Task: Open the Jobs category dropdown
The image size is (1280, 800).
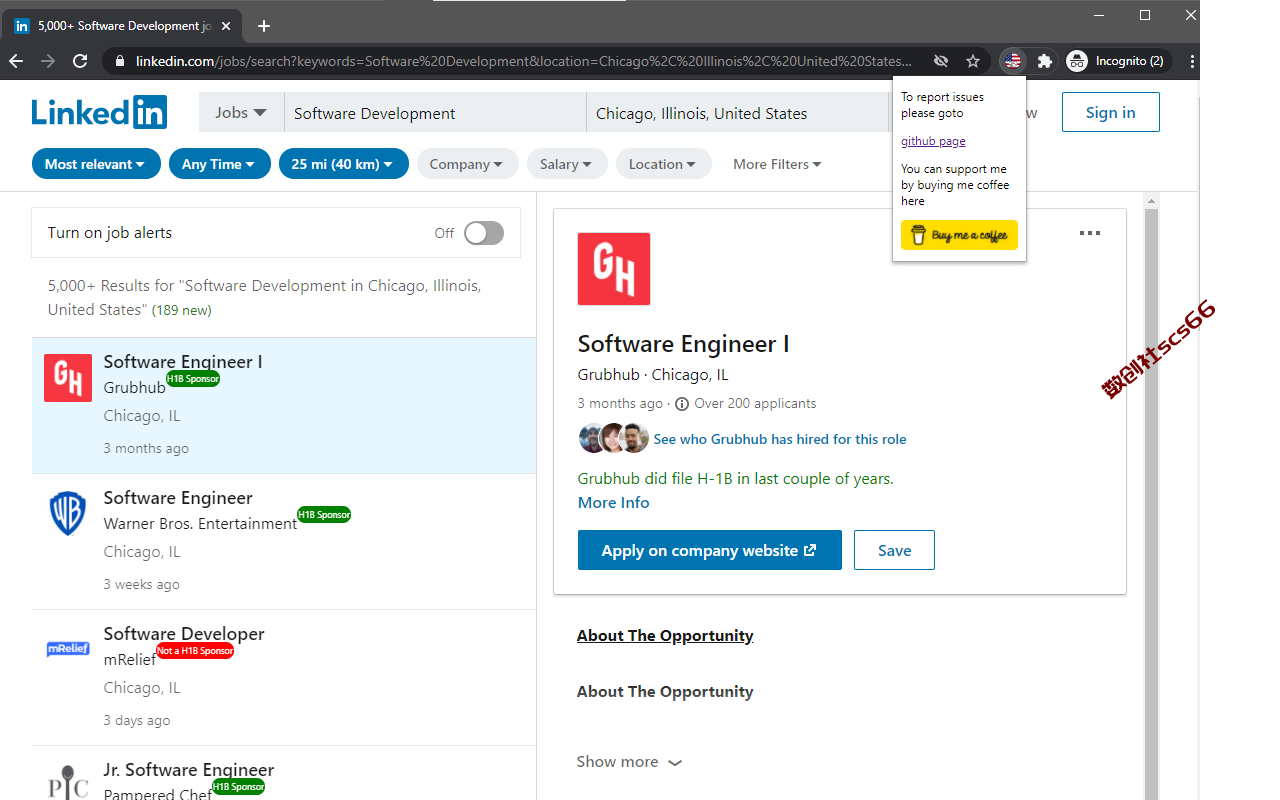Action: [x=241, y=113]
